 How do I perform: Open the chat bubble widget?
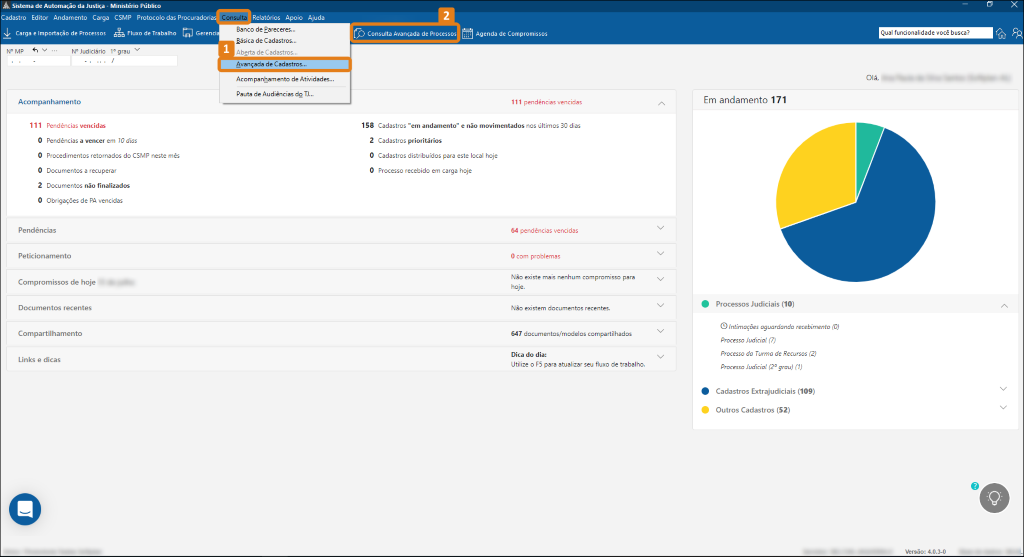pos(25,509)
